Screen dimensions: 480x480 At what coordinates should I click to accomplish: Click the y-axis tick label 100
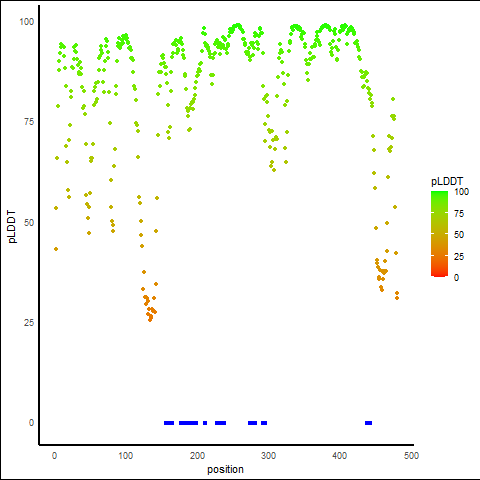tap(27, 22)
